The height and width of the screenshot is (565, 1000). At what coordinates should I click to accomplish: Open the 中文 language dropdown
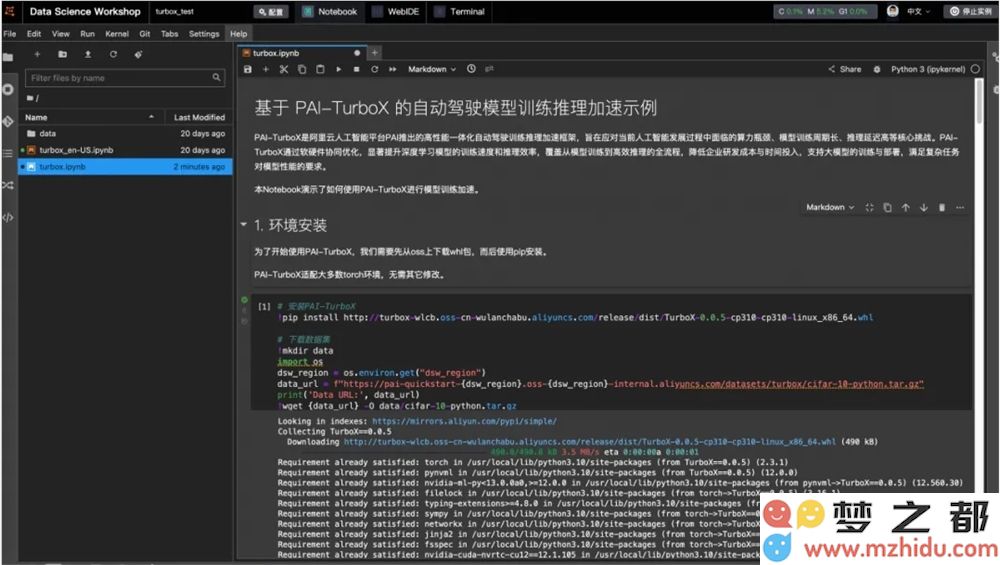click(x=918, y=11)
